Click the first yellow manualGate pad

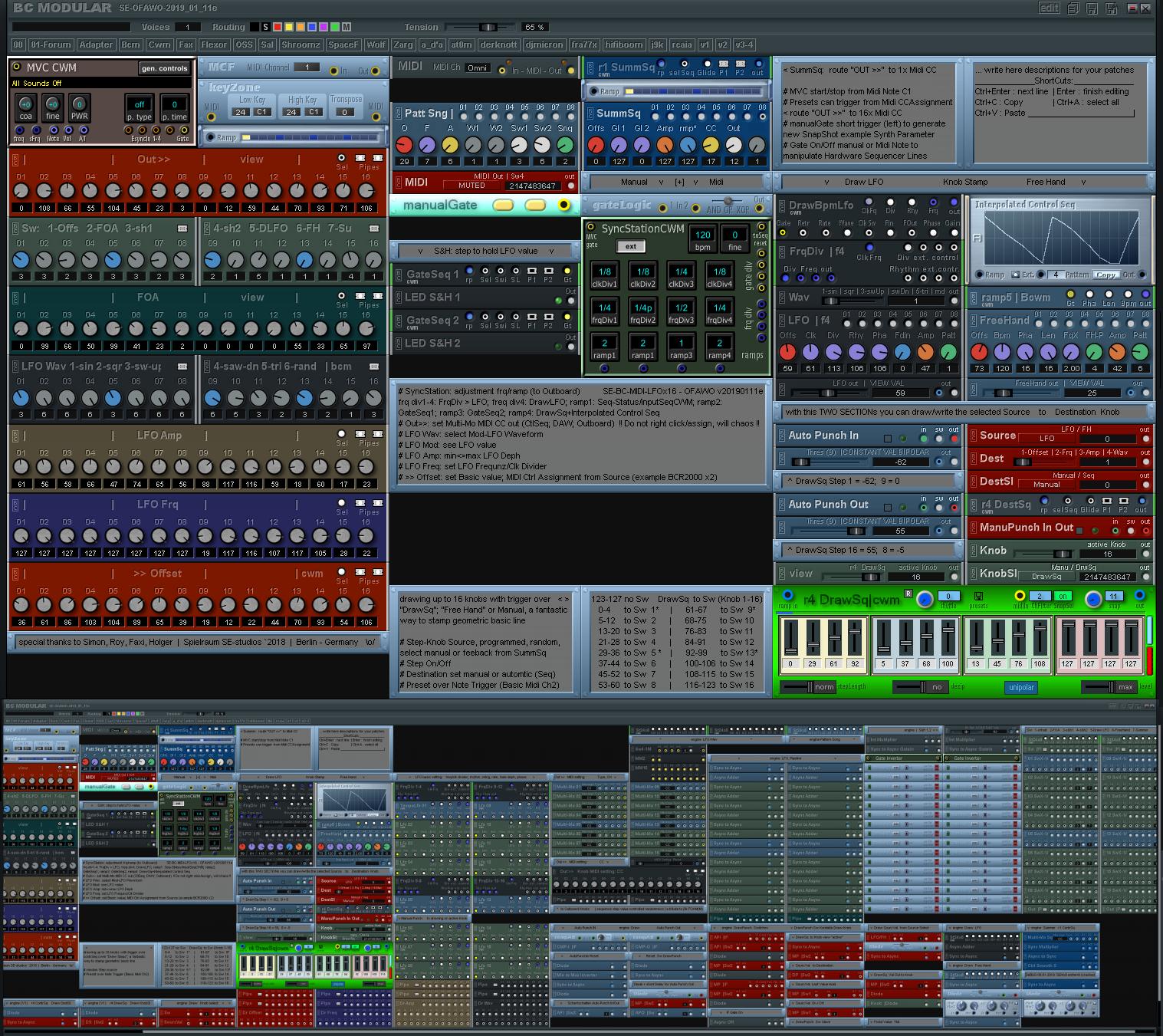[503, 205]
